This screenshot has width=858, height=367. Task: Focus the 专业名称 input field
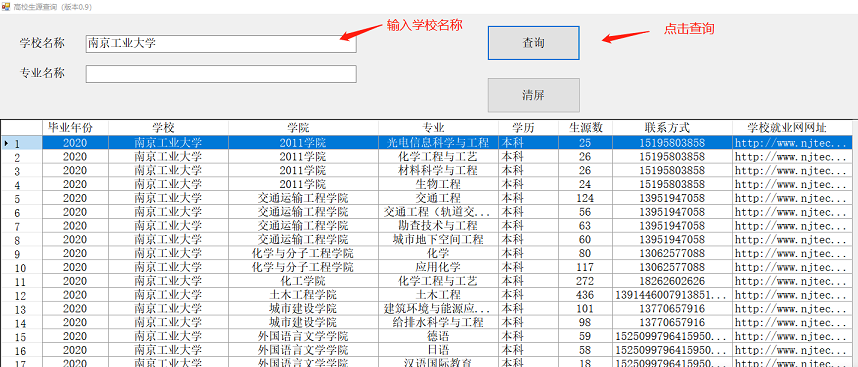click(221, 74)
